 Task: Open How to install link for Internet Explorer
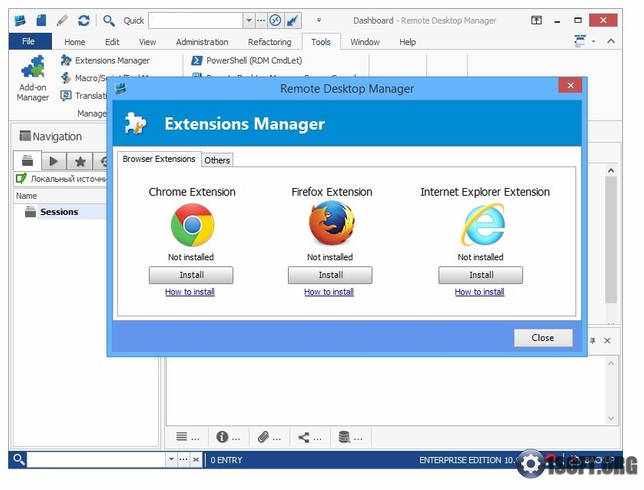point(479,292)
